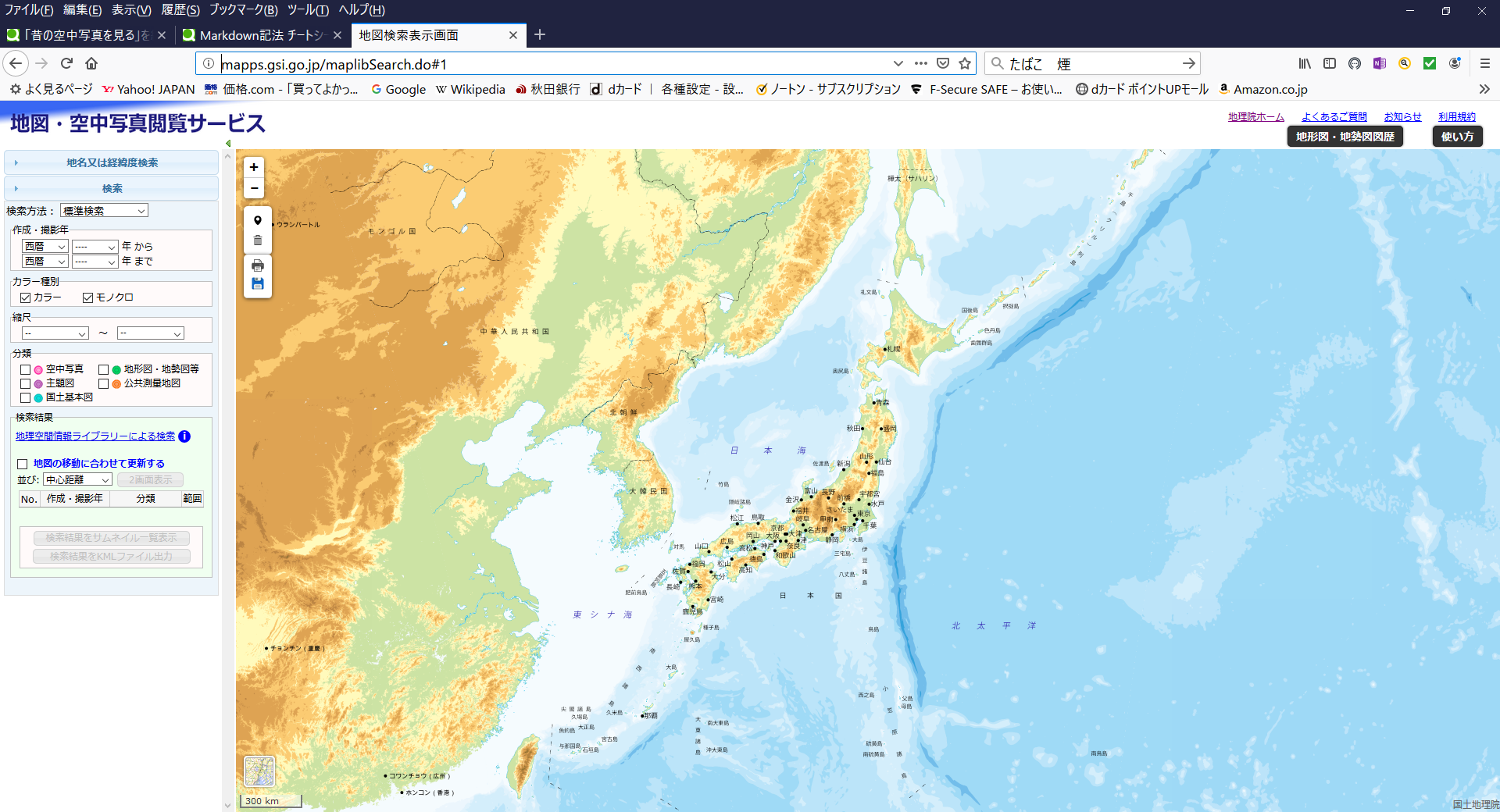The height and width of the screenshot is (812, 1500).
Task: Zoom out the map with minus button
Action: [x=254, y=188]
